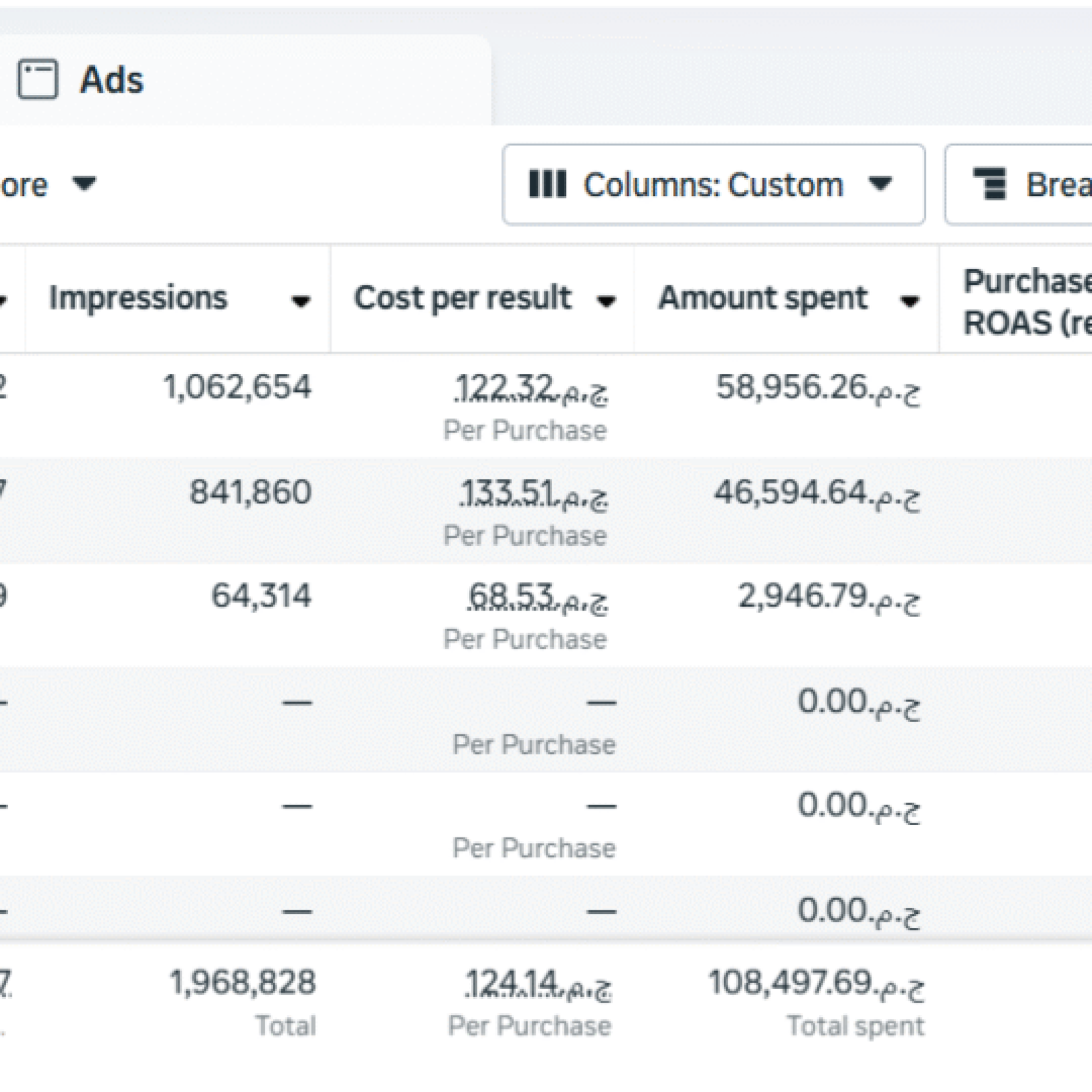Open the Amount spent column dropdown
The height and width of the screenshot is (1092, 1092).
coord(910,300)
